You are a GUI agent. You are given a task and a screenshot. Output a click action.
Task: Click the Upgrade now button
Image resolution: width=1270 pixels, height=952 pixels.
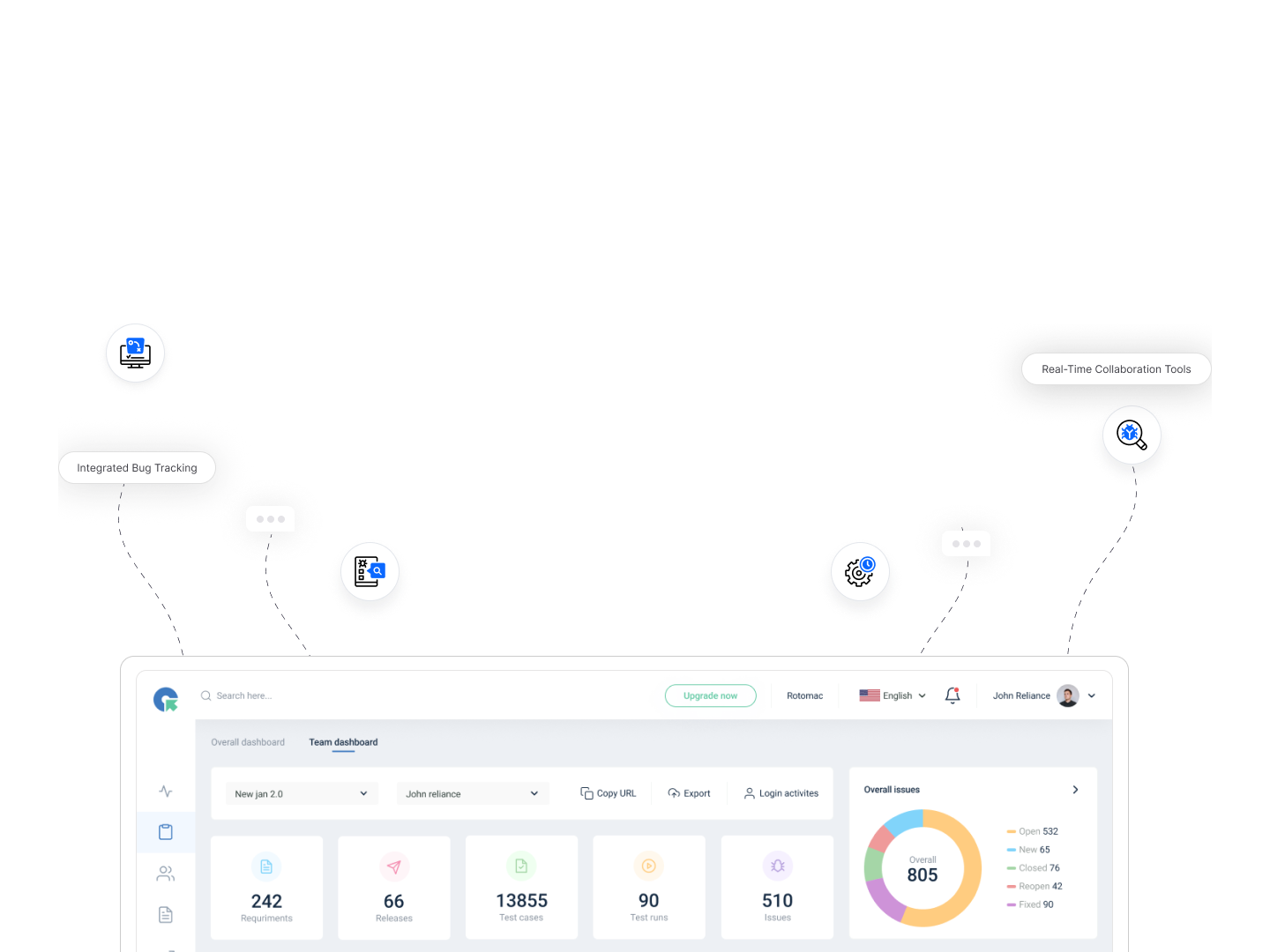point(710,695)
